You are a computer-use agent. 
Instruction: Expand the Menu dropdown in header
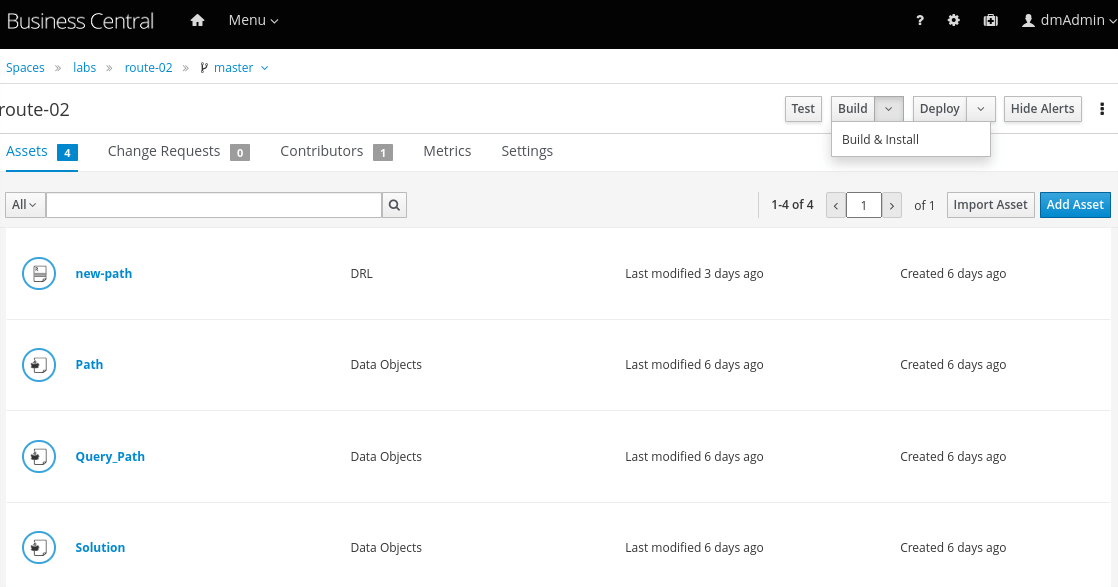point(253,21)
